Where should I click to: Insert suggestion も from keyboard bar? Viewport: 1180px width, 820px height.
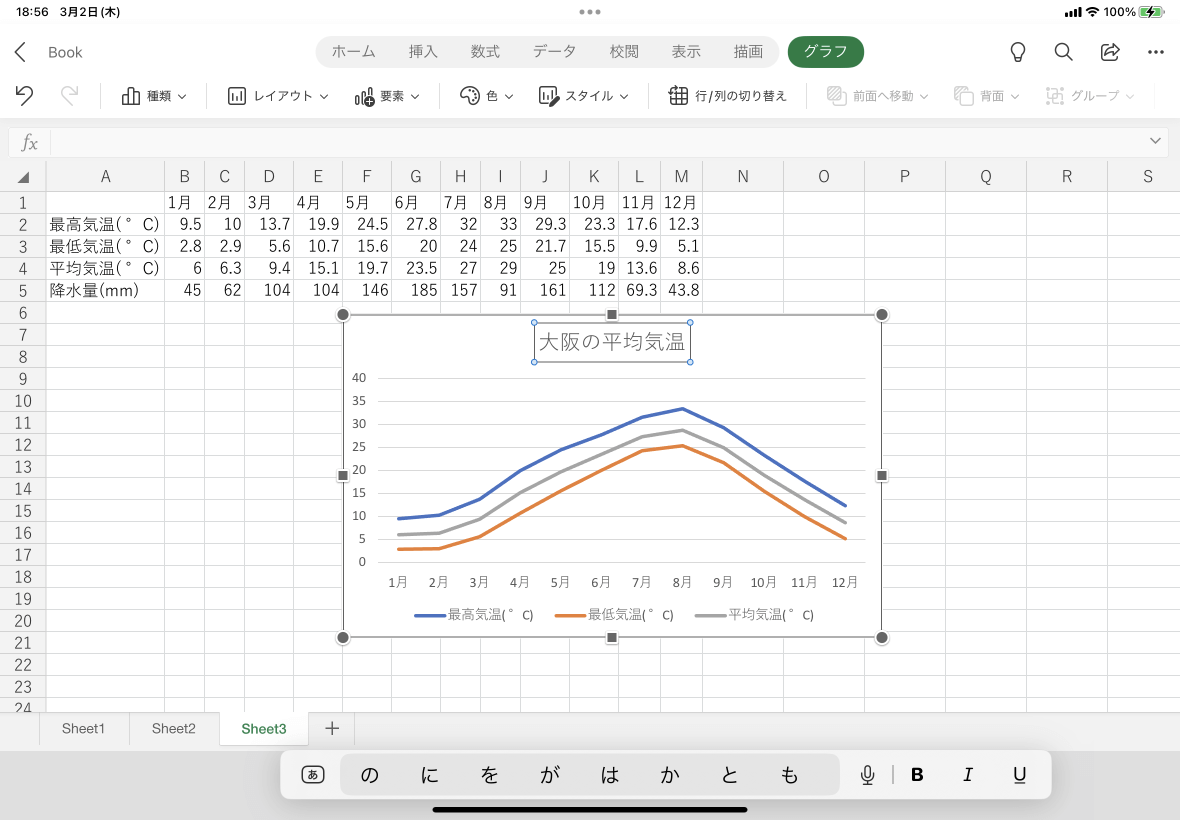pyautogui.click(x=789, y=775)
